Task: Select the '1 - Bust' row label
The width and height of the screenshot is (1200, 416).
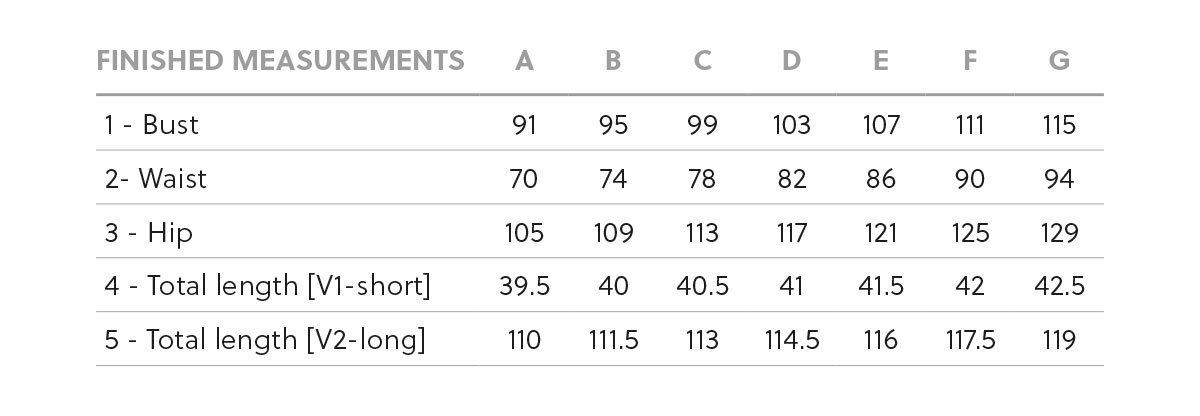Action: 151,125
